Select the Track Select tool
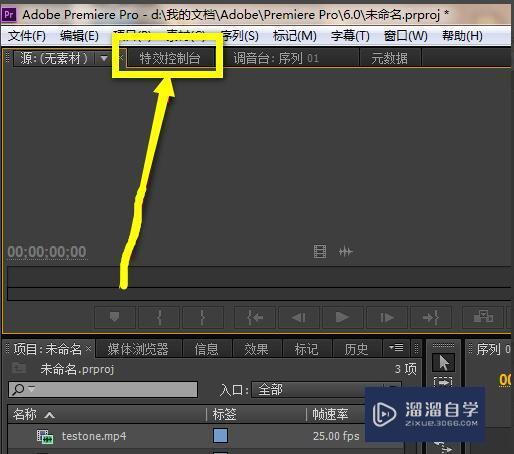The width and height of the screenshot is (514, 454). point(443,382)
